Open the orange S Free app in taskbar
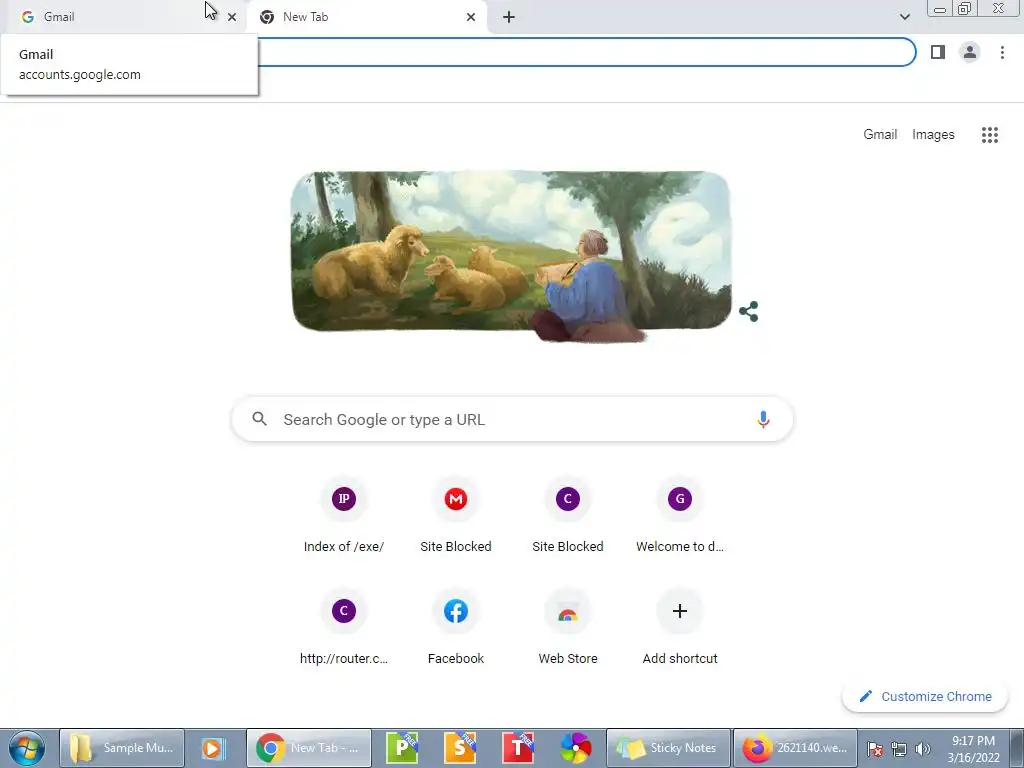 [x=460, y=748]
